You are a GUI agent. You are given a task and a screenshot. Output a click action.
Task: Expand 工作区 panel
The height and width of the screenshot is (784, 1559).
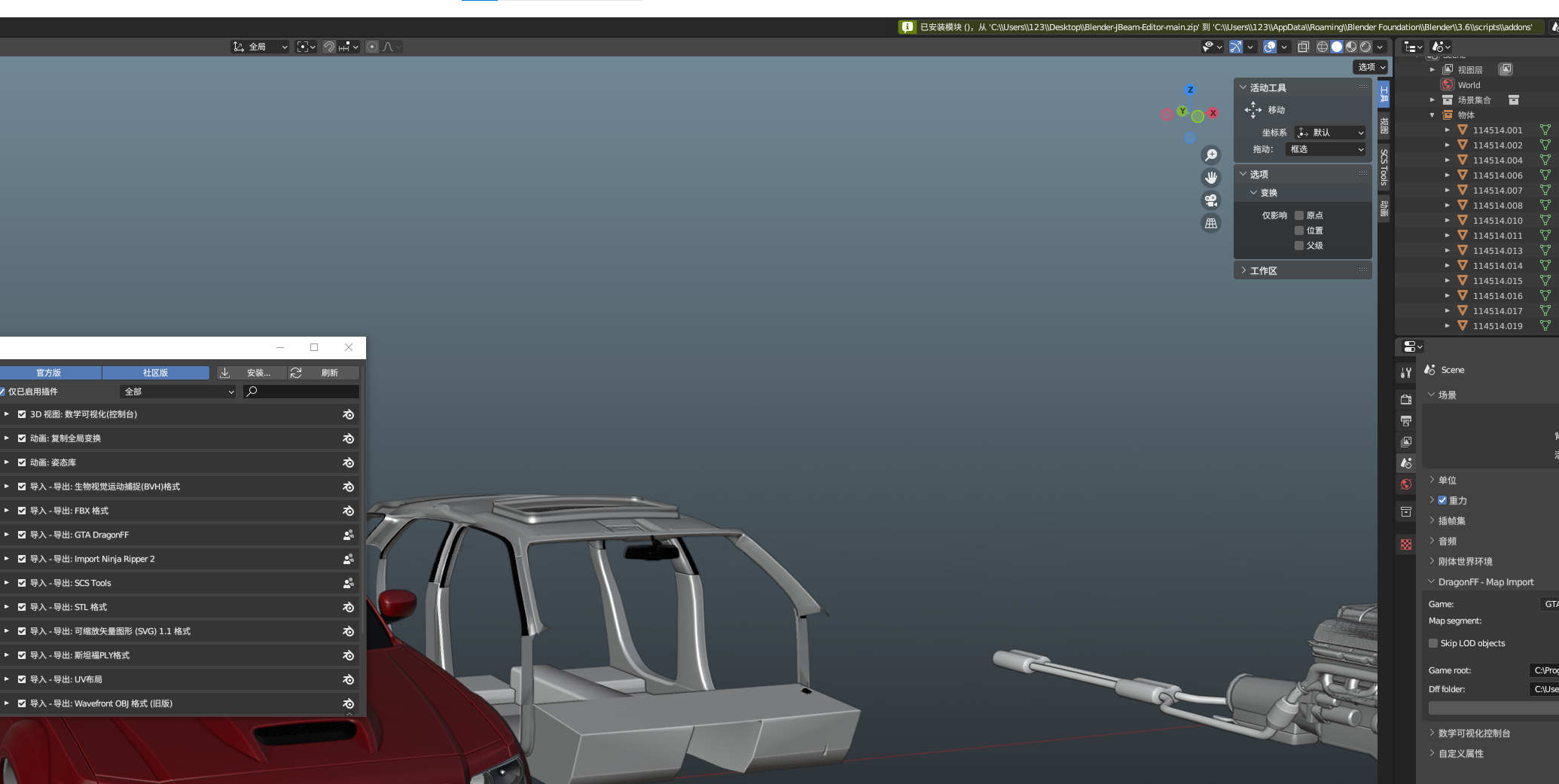click(1303, 270)
